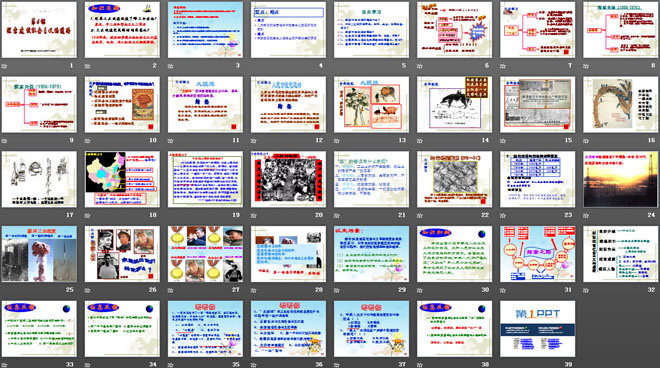Image resolution: width=660 pixels, height=368 pixels.
Task: Click animation star beneath slide 12
Action: coord(254,141)
